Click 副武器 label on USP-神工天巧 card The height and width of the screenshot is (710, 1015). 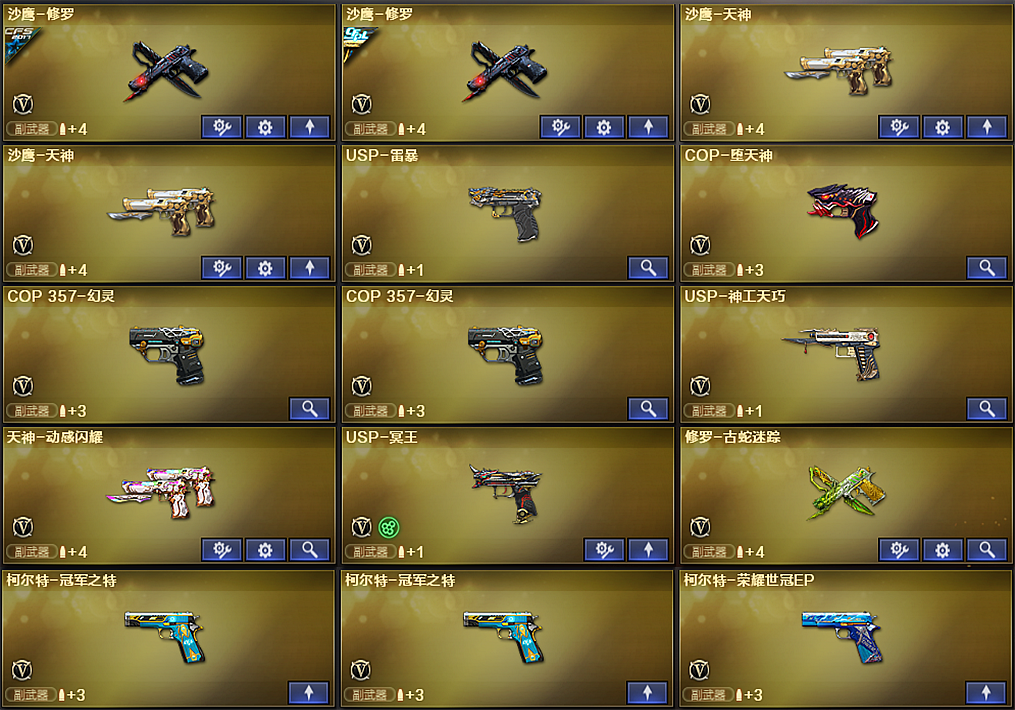coord(709,411)
